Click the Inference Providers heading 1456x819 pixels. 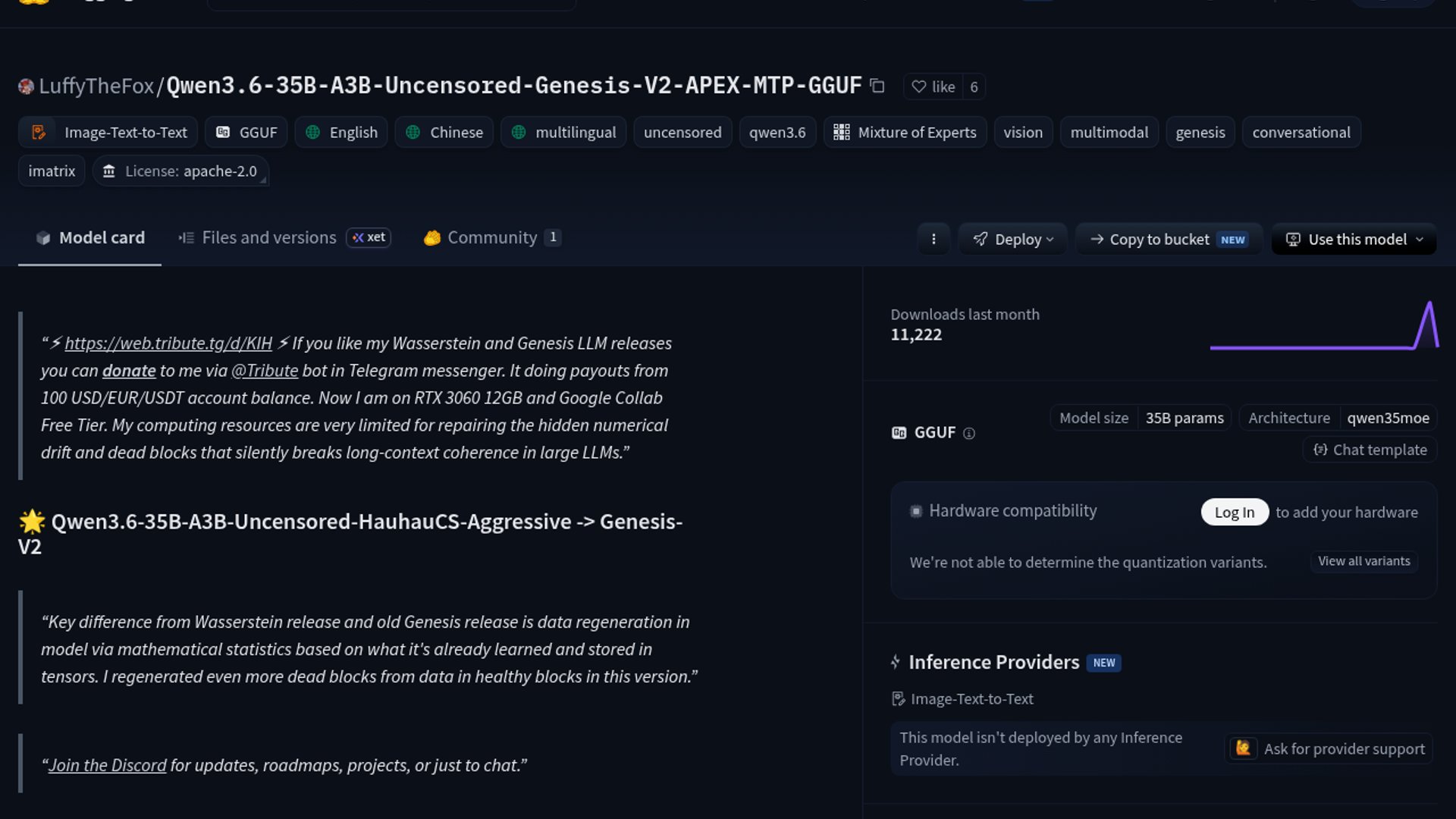[993, 662]
